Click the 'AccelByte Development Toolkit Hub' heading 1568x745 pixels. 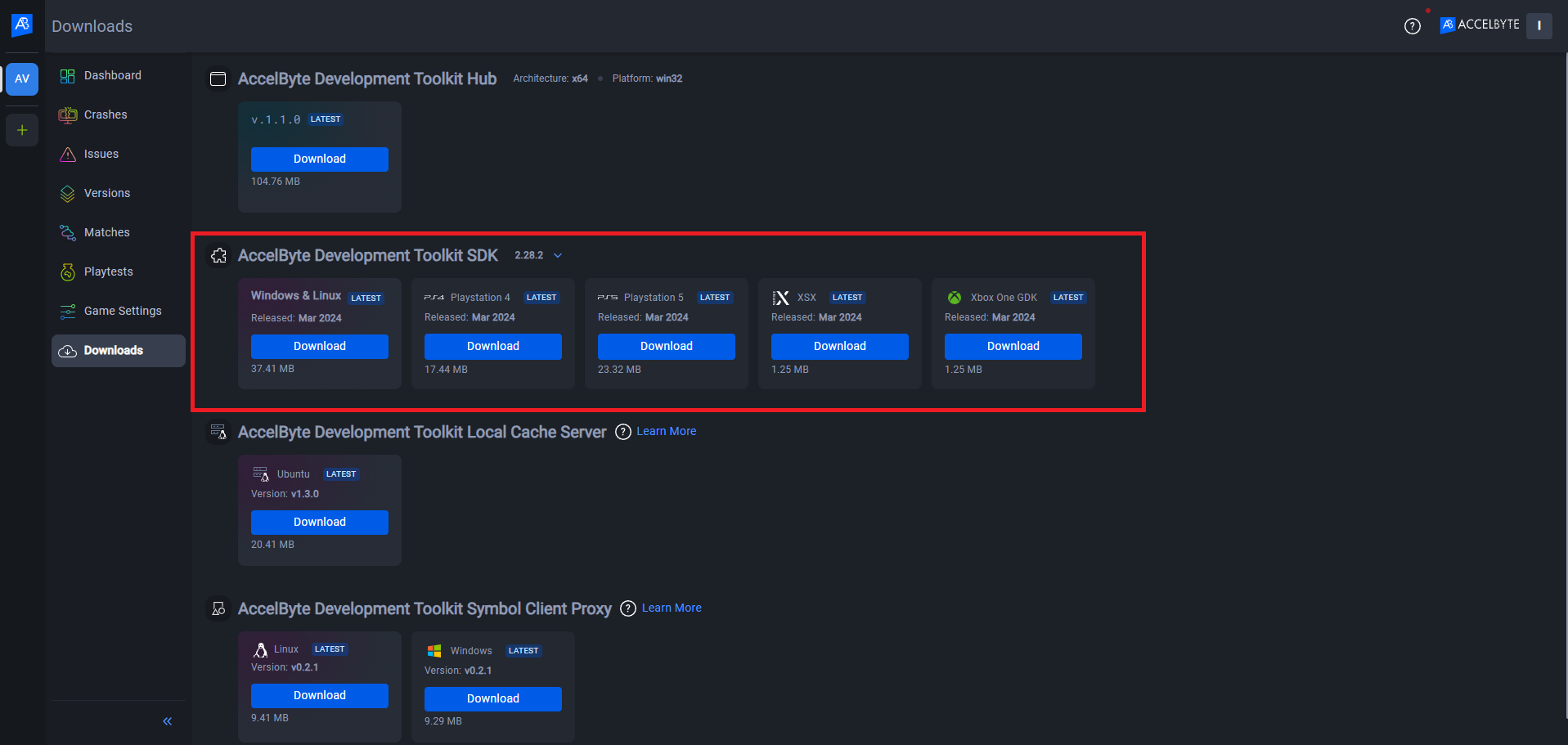(x=367, y=79)
